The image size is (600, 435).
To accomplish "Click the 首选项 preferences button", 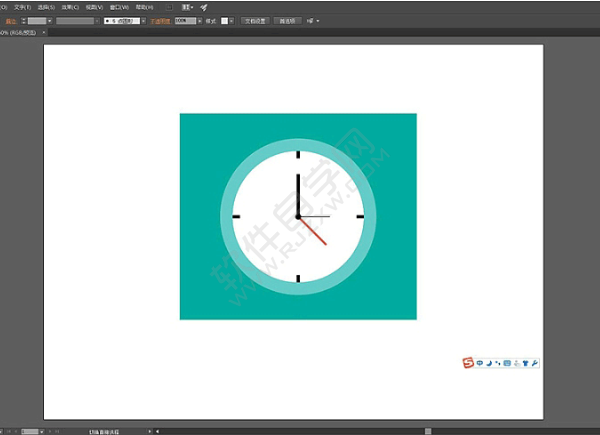I will 287,21.
